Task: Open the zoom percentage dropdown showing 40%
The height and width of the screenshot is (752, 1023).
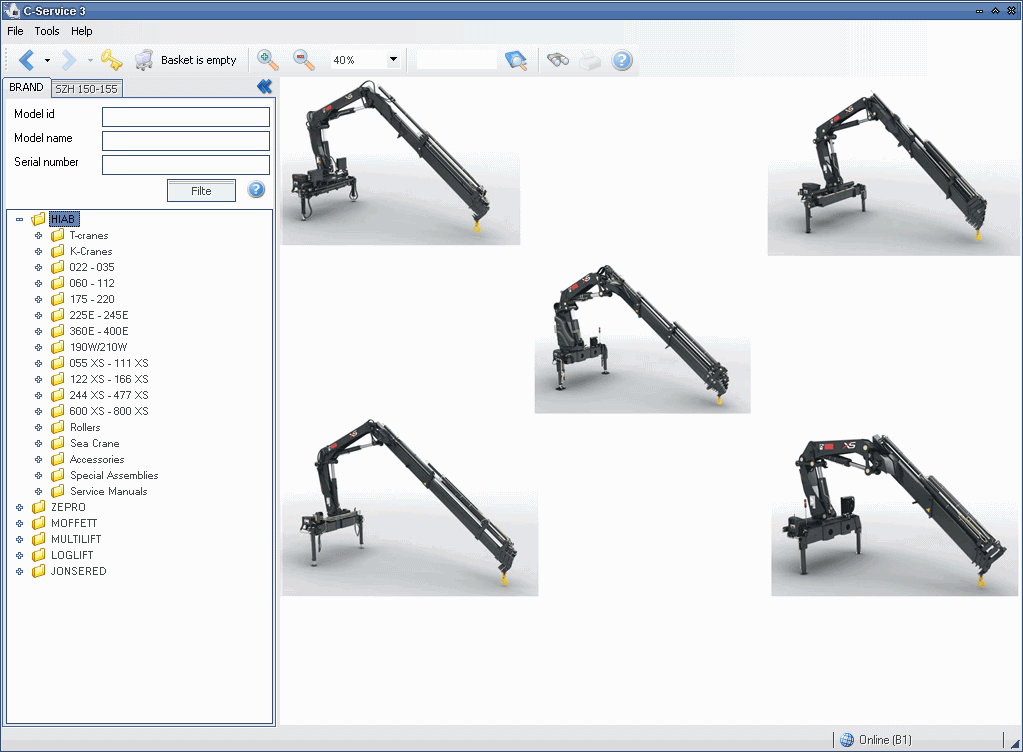Action: coord(394,59)
